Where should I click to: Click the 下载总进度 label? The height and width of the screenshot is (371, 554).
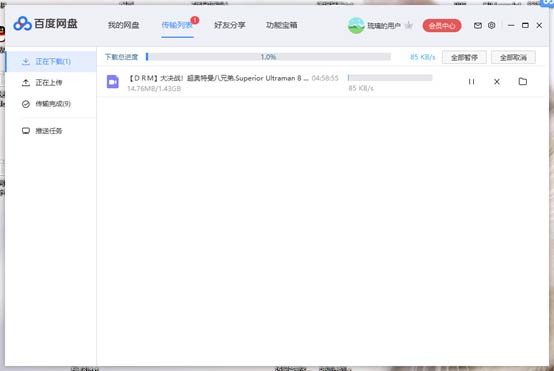121,57
